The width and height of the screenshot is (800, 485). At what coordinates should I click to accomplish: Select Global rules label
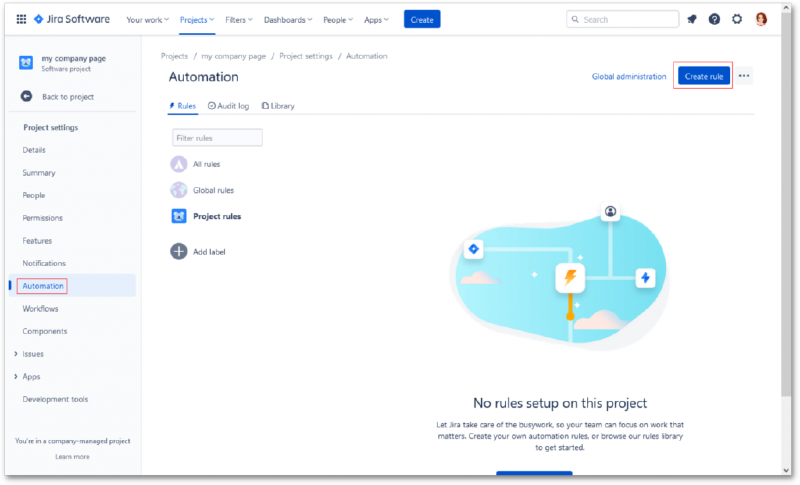(213, 190)
